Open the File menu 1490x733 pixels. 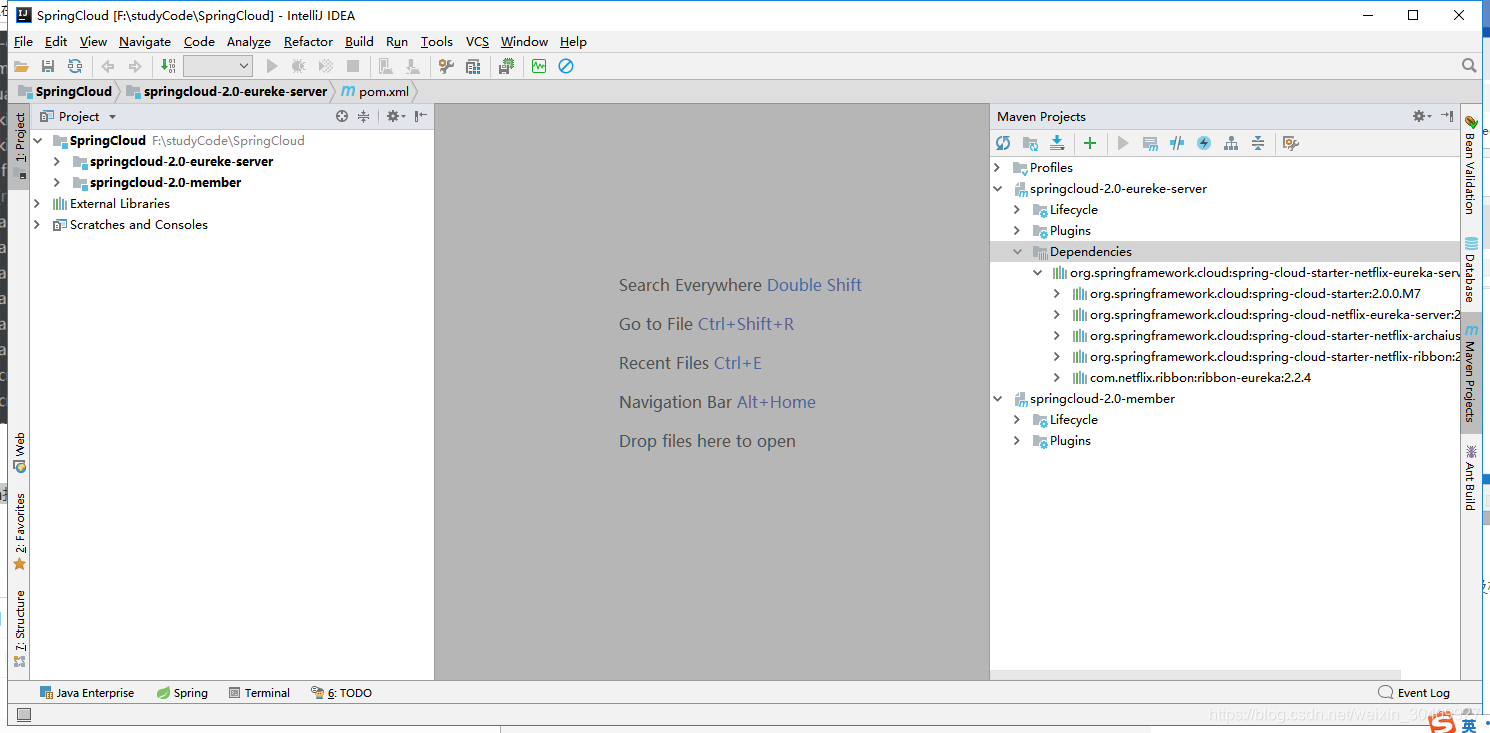click(x=23, y=42)
